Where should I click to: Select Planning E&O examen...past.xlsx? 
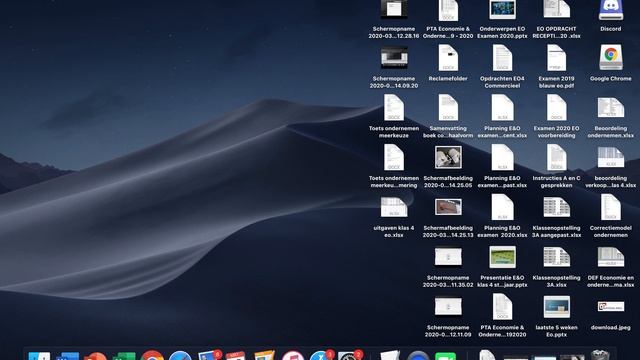[502, 158]
